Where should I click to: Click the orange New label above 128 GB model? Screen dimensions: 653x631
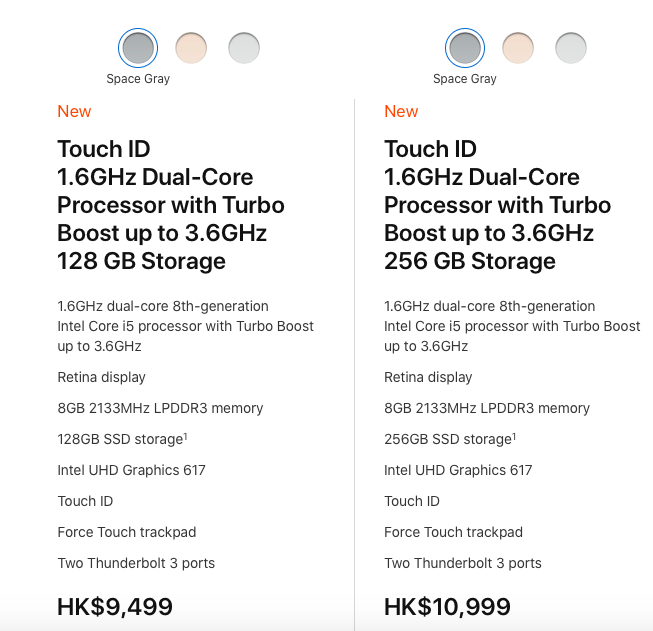74,111
